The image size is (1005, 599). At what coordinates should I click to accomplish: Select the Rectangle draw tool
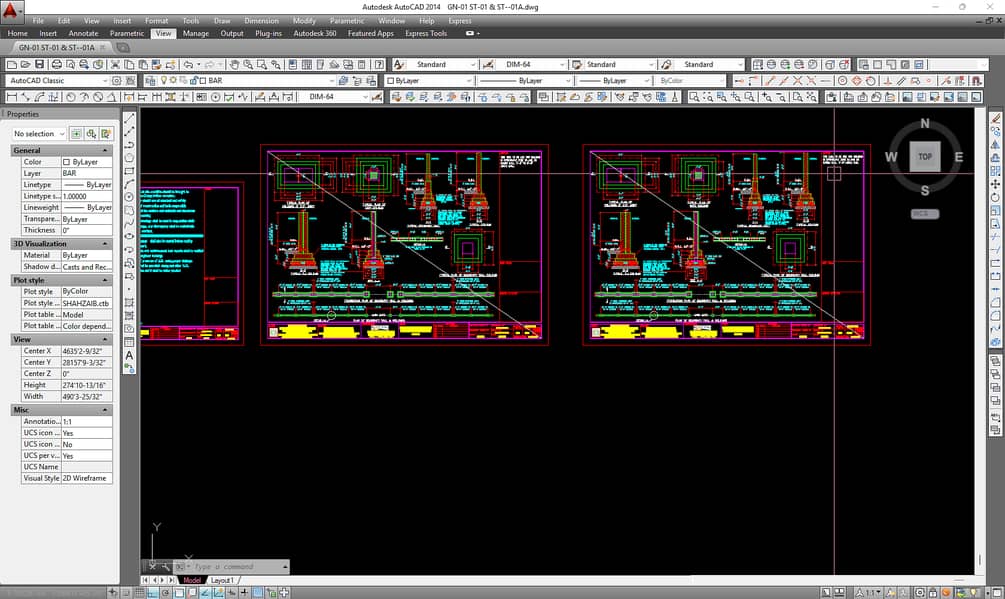129,171
